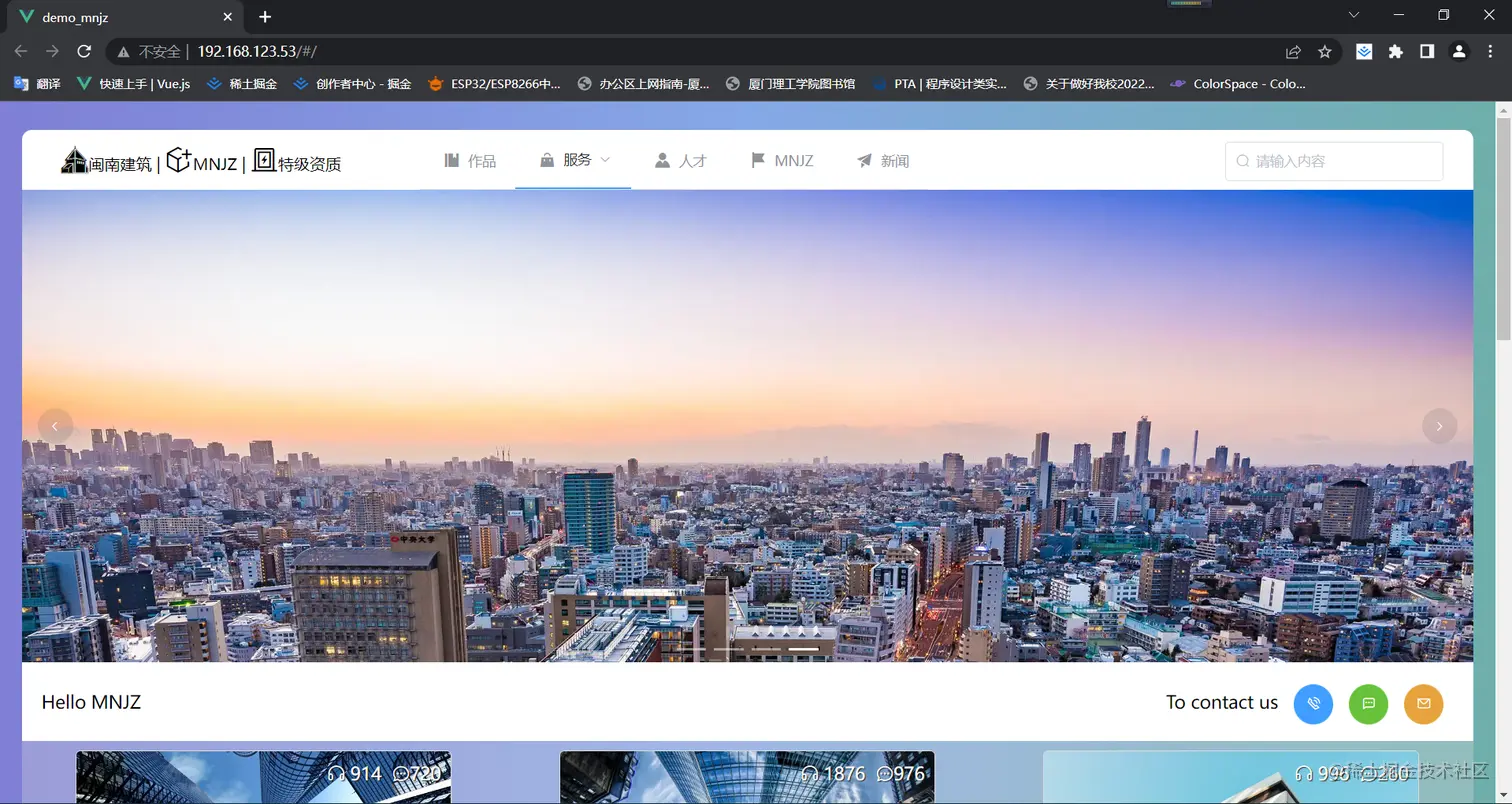Open the 厦门理工学院图书馆 bookmark
Viewport: 1512px width, 804px height.
(790, 84)
